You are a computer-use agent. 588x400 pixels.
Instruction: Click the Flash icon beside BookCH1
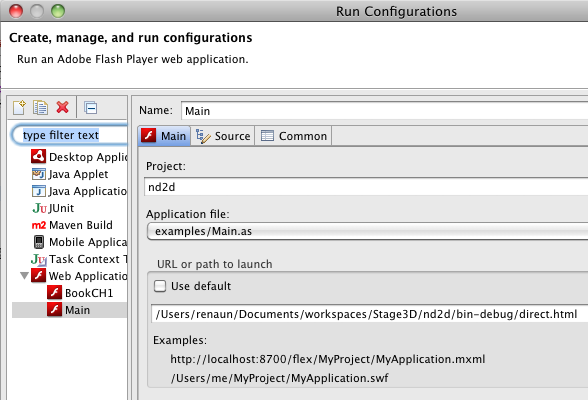tap(55, 292)
